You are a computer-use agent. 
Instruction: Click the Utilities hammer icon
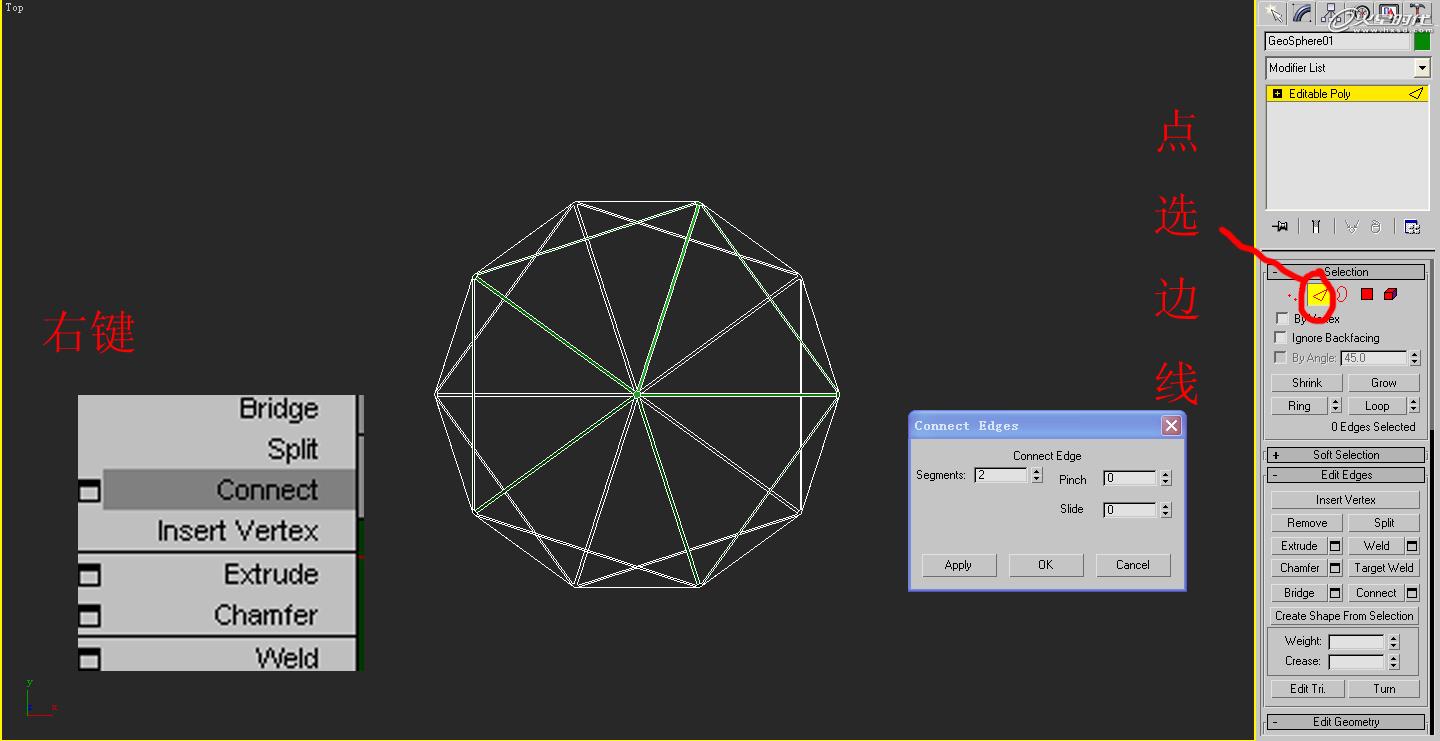[1417, 13]
